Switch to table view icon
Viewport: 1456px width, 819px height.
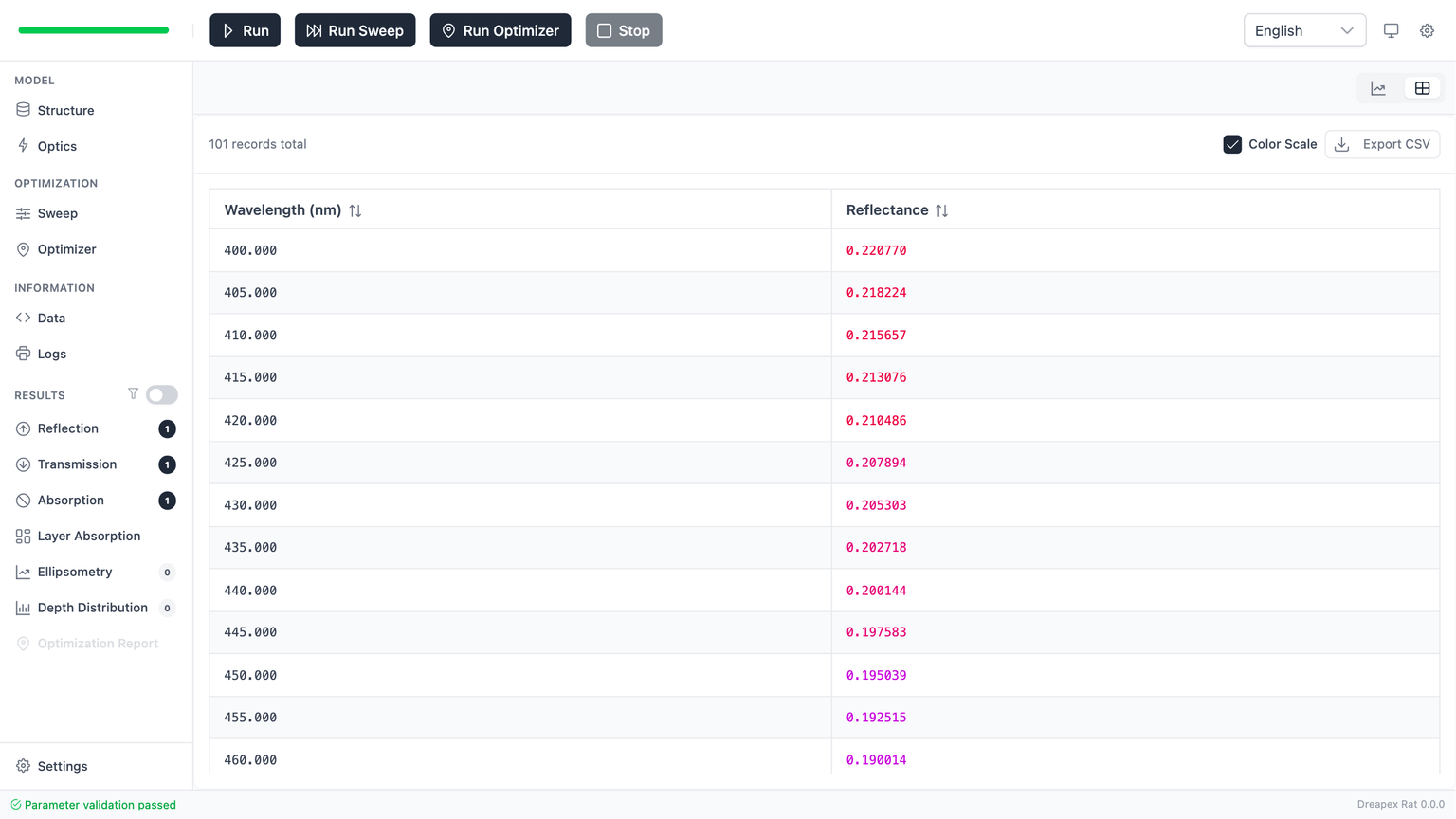coord(1422,88)
